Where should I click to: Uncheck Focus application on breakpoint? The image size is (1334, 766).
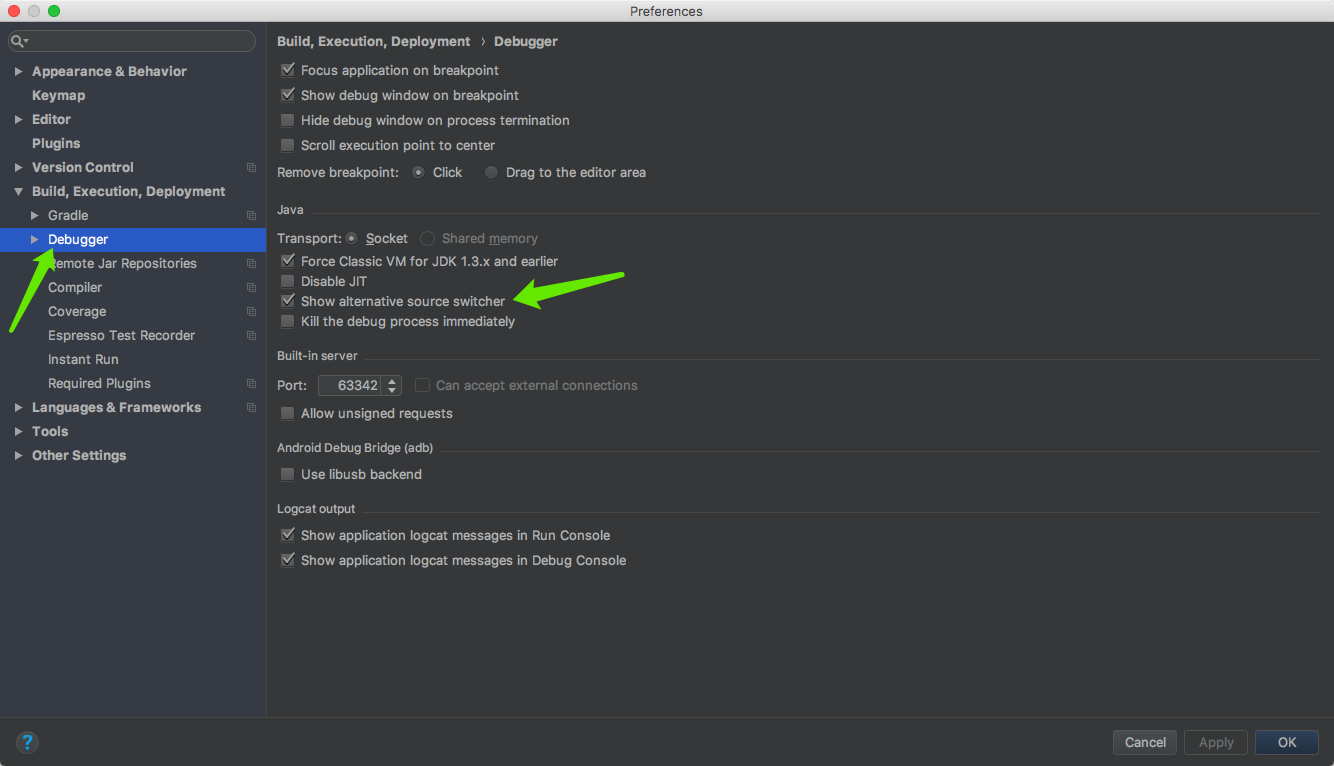[288, 70]
